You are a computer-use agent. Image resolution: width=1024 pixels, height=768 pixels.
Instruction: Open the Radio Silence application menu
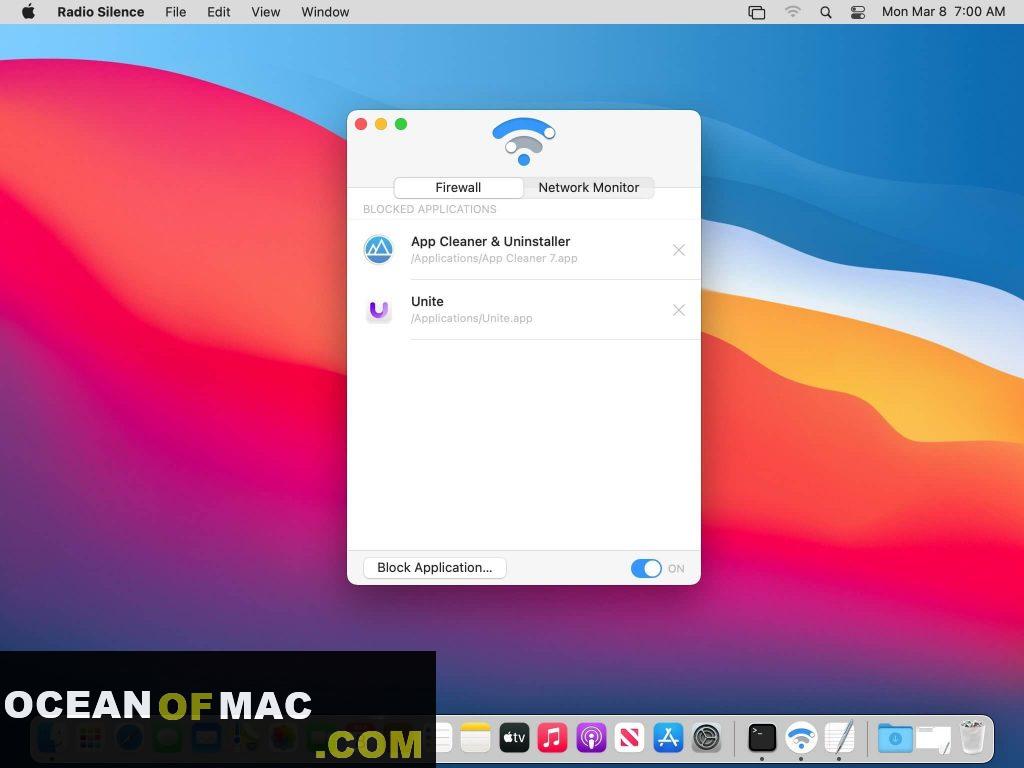pyautogui.click(x=101, y=12)
